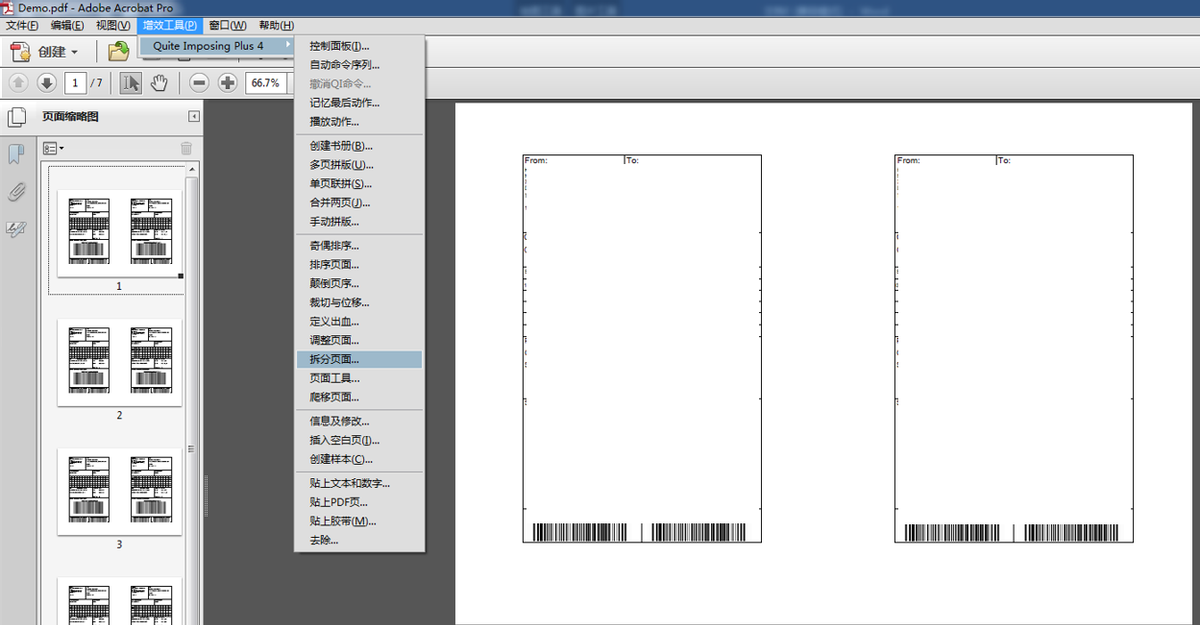This screenshot has height=625, width=1200.
Task: Select page 3 thumbnail
Action: [119, 491]
